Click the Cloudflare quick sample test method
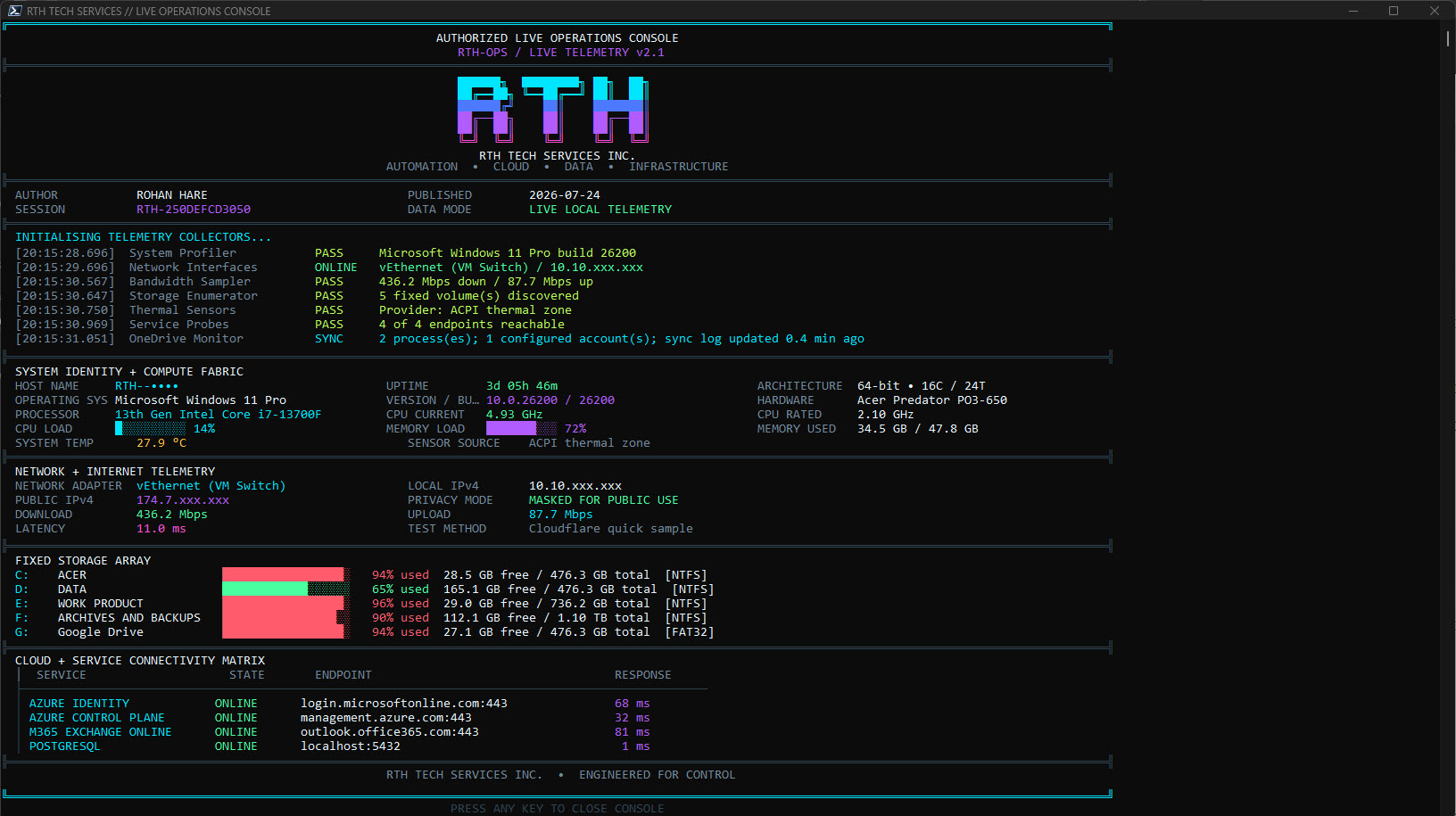The image size is (1456, 816). (611, 529)
